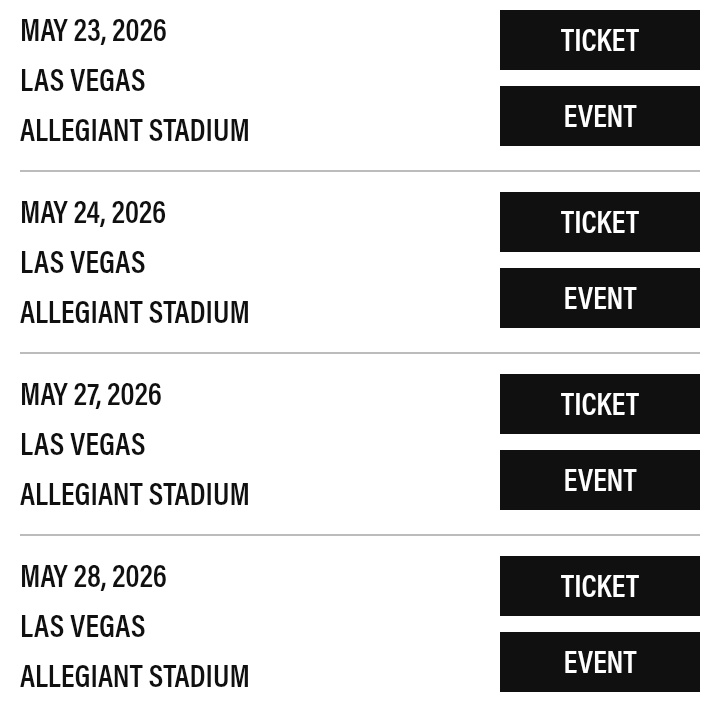720x709 pixels.
Task: Click the May 23, 2026 date text
Action: pyautogui.click(x=93, y=31)
